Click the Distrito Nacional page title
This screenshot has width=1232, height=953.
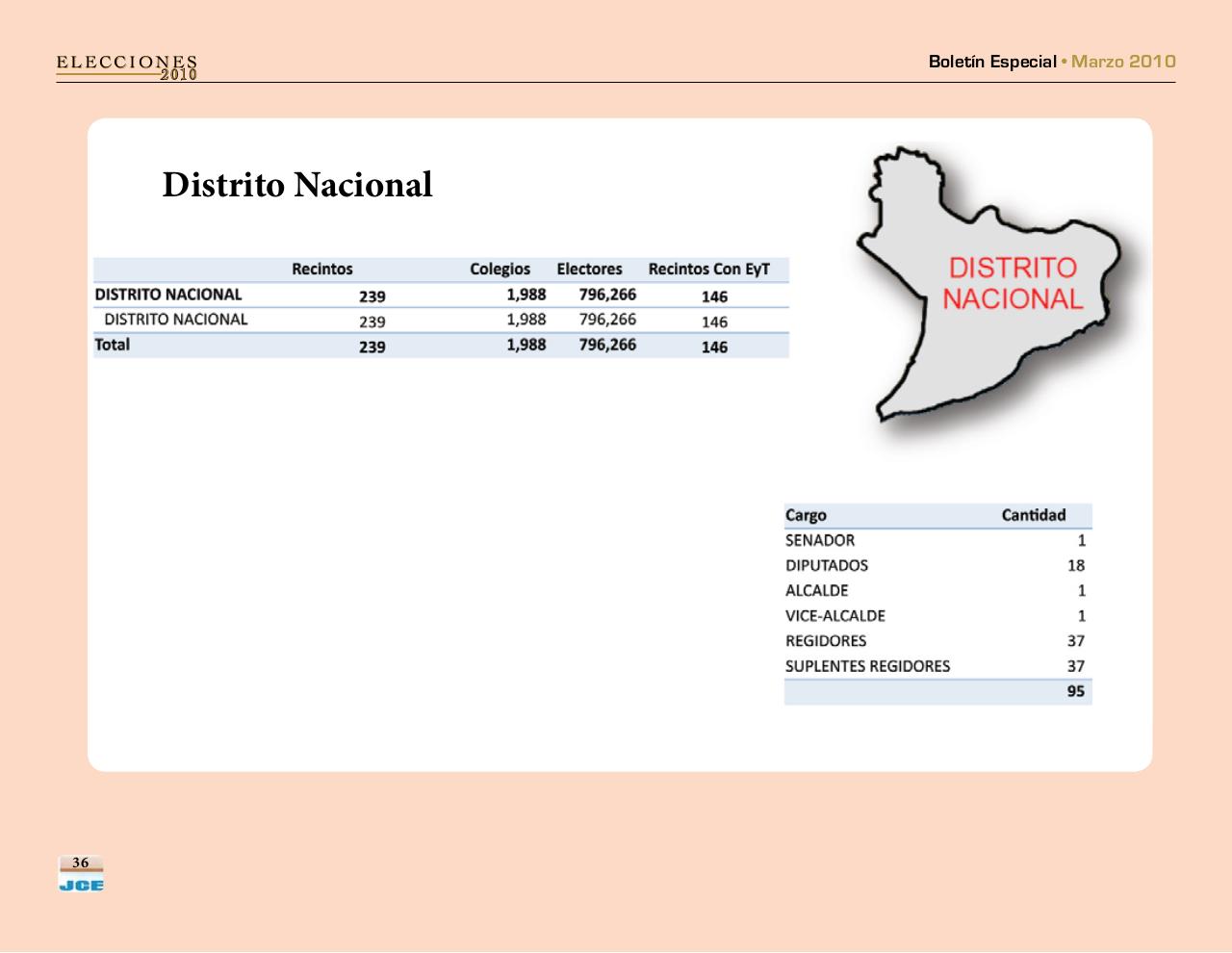[297, 185]
